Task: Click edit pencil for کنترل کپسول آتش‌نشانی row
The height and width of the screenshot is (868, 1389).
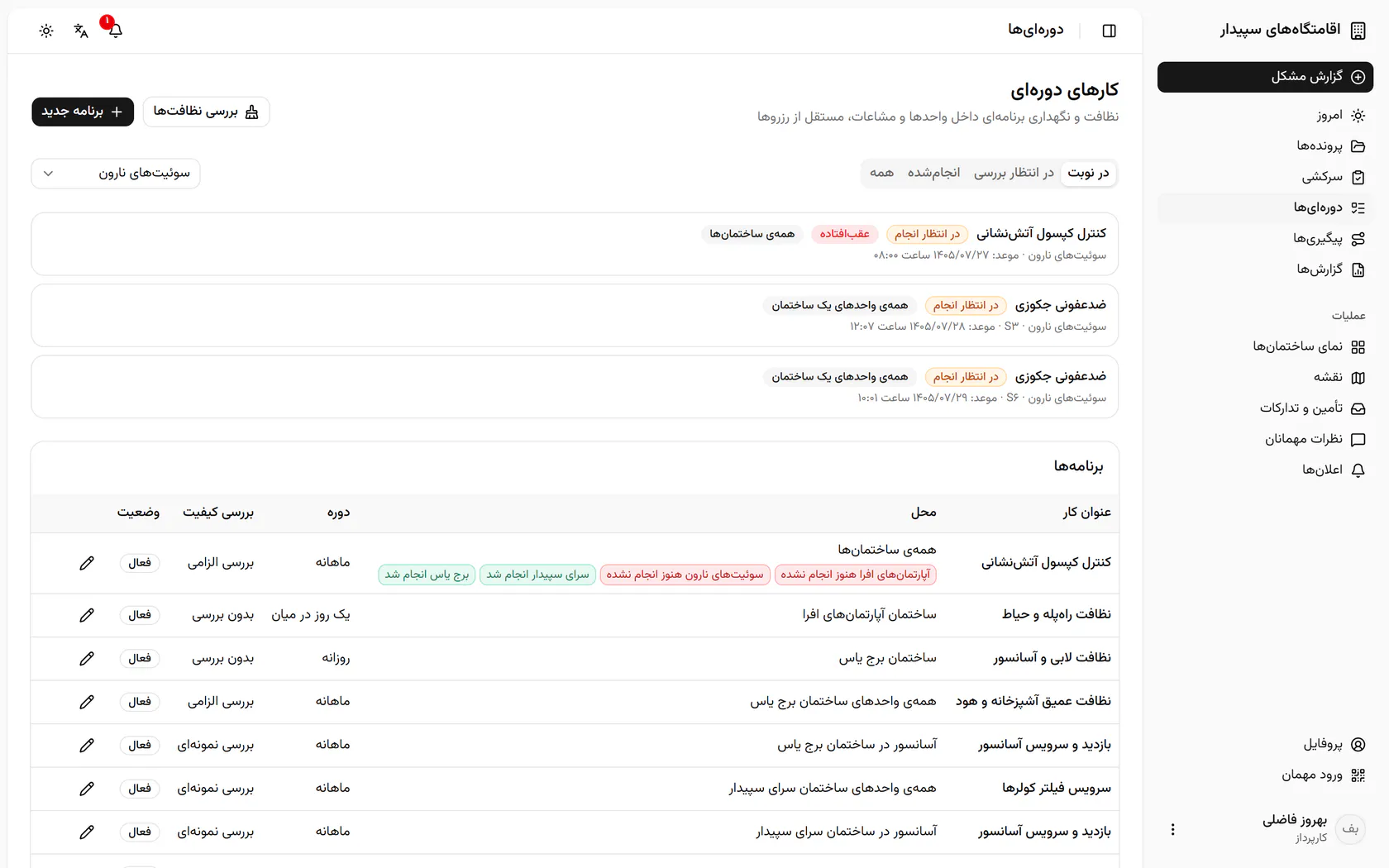Action: [x=87, y=563]
